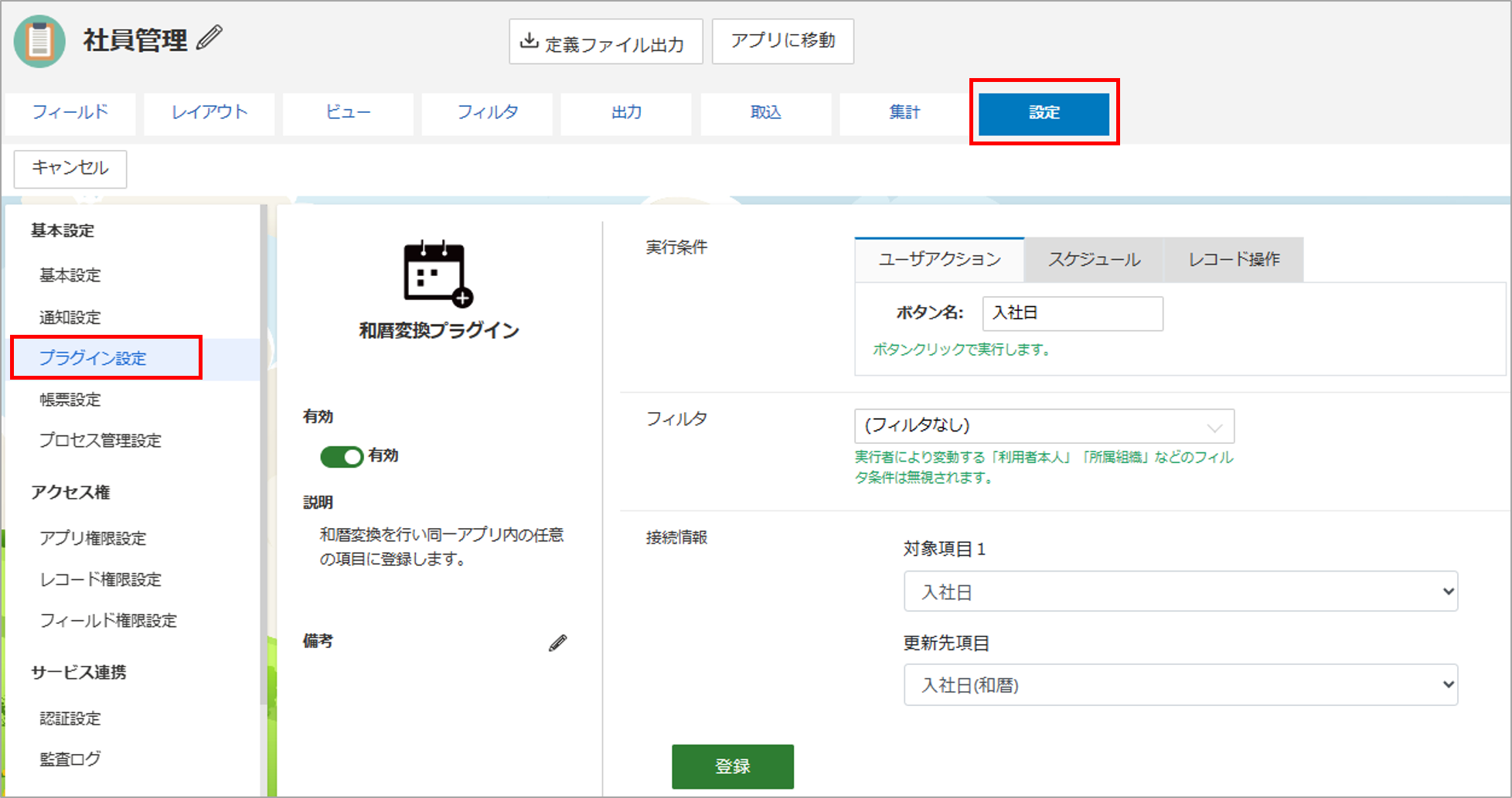Switch to the レイアウト tab

209,113
